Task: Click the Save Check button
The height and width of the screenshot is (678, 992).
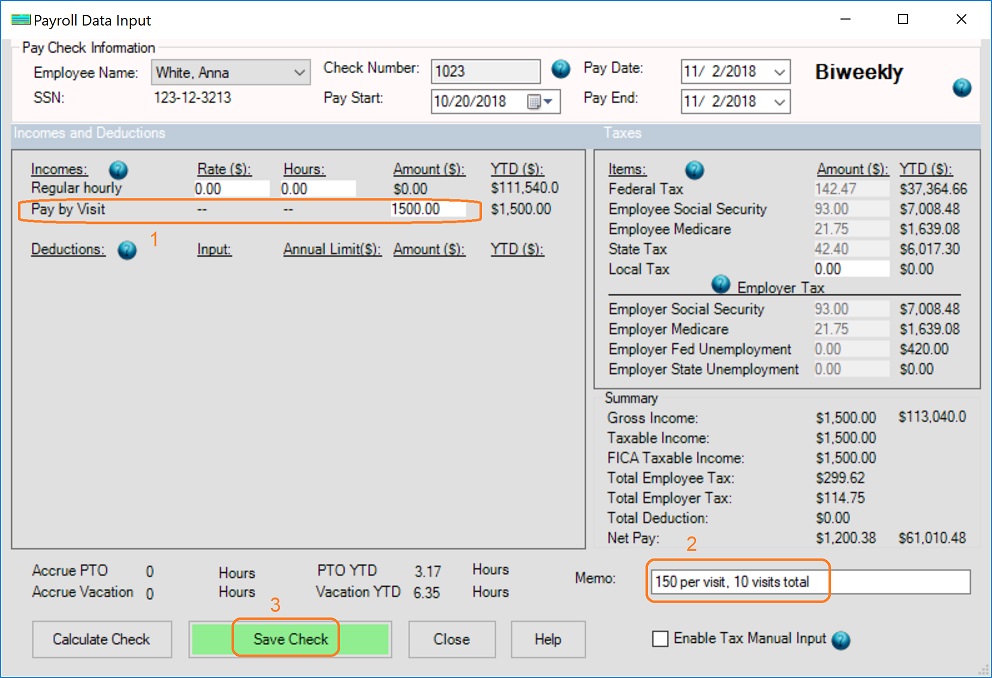Action: coord(289,639)
